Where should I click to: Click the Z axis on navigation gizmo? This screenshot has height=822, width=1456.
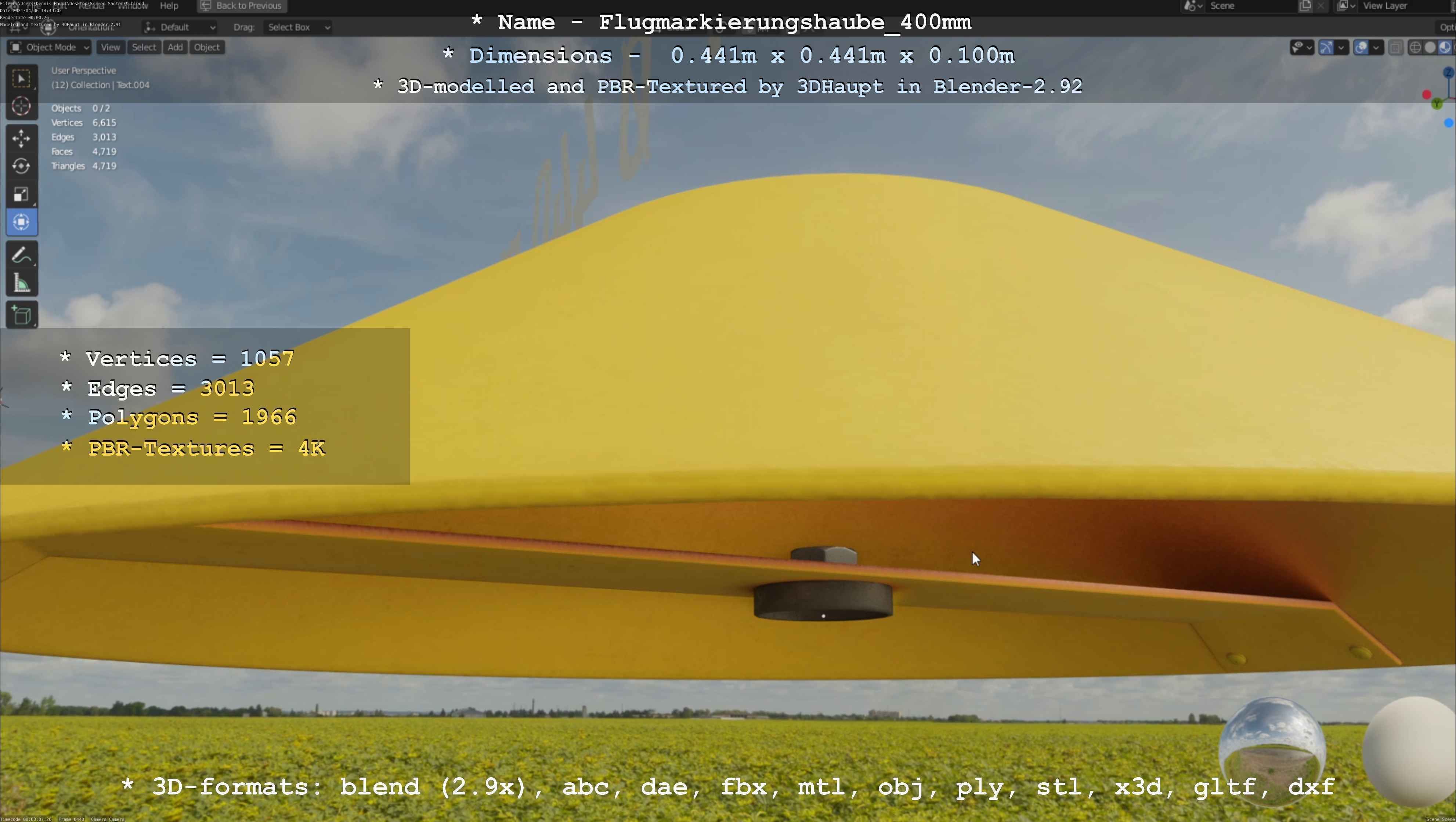1449,72
